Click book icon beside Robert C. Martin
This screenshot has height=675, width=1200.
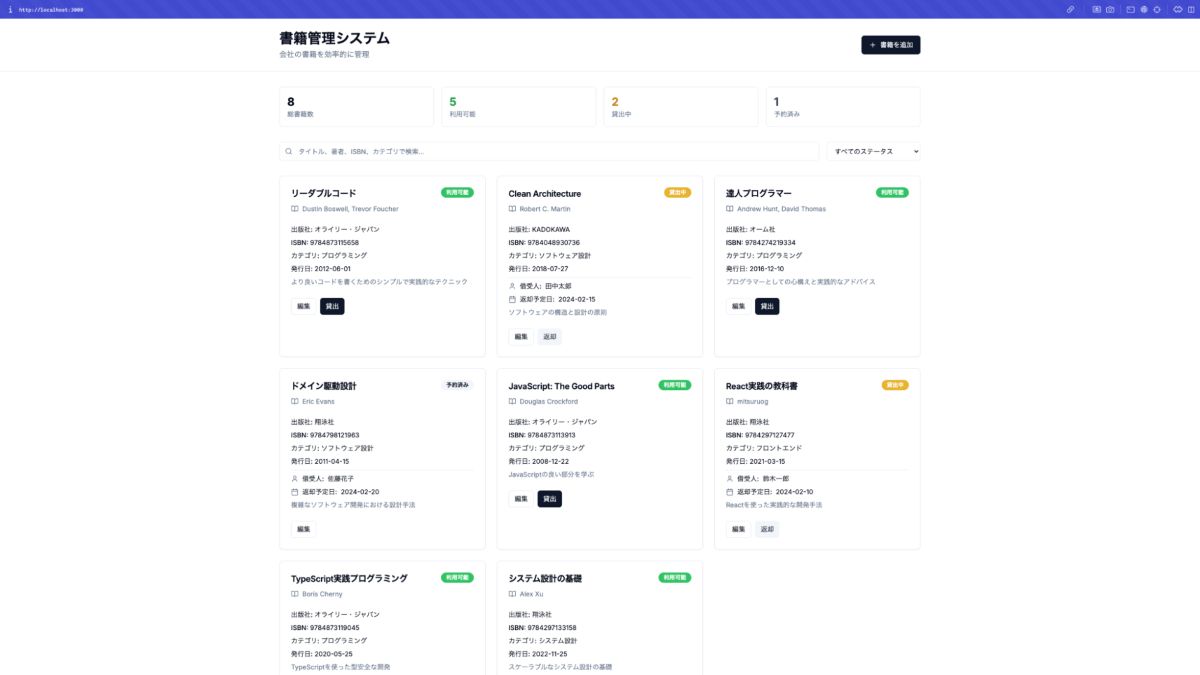[x=512, y=209]
